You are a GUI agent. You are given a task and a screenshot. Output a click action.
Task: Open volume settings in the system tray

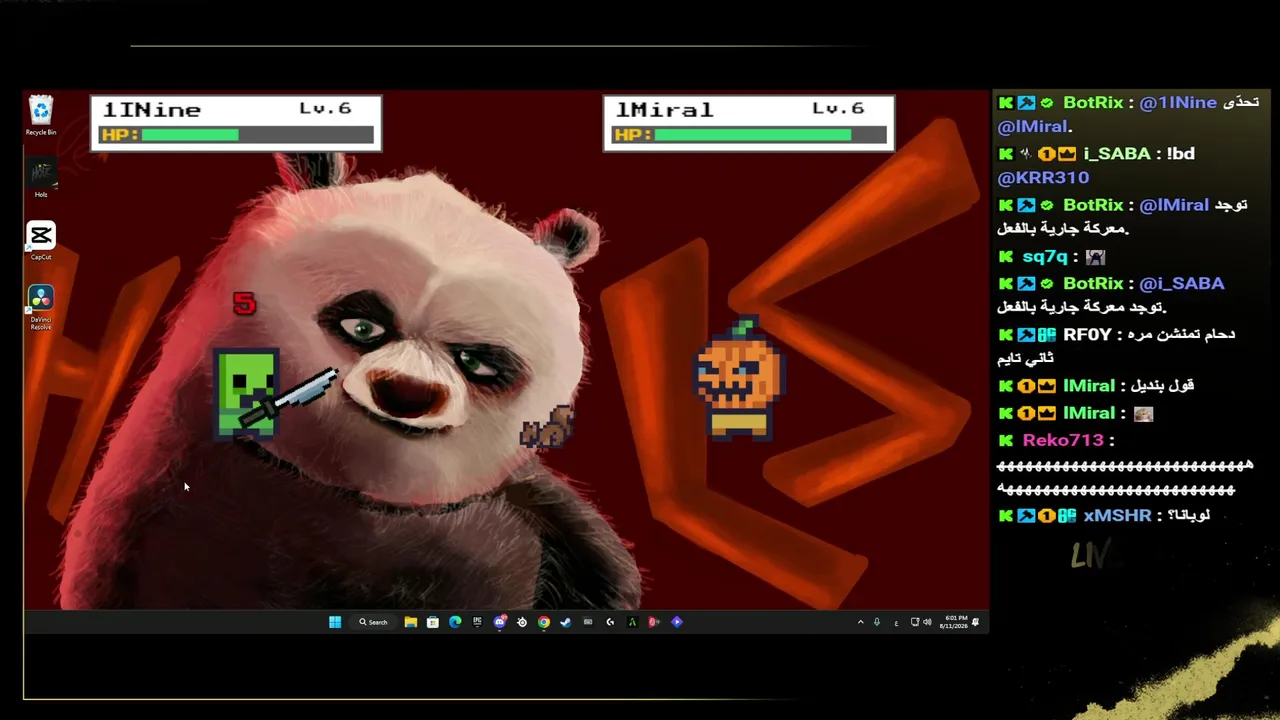(928, 622)
